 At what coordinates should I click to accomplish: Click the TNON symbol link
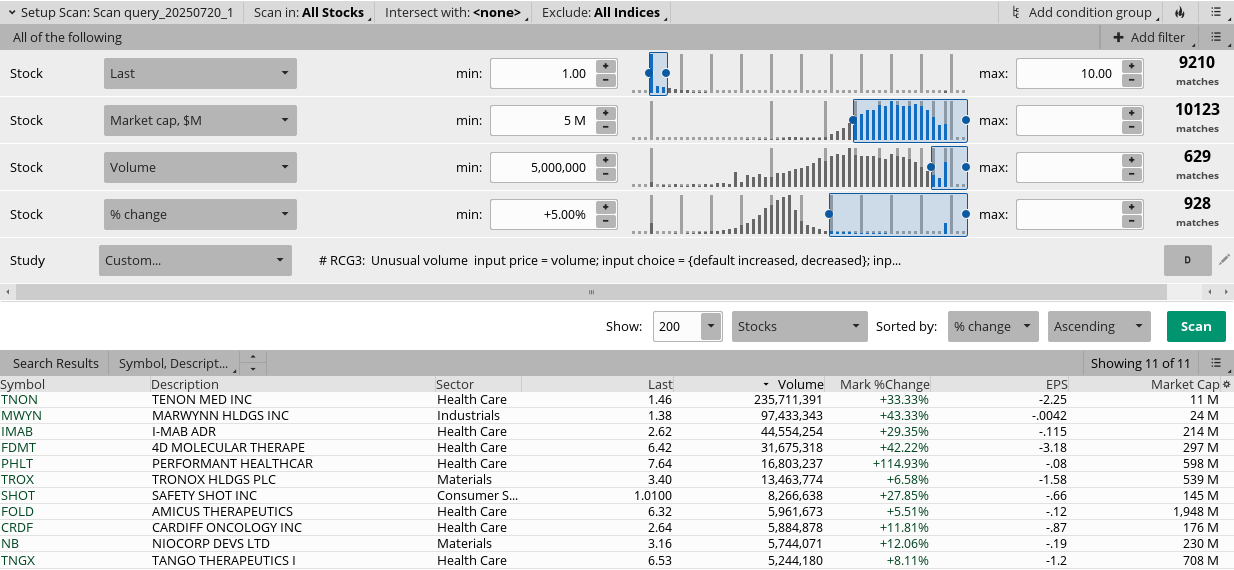point(19,399)
